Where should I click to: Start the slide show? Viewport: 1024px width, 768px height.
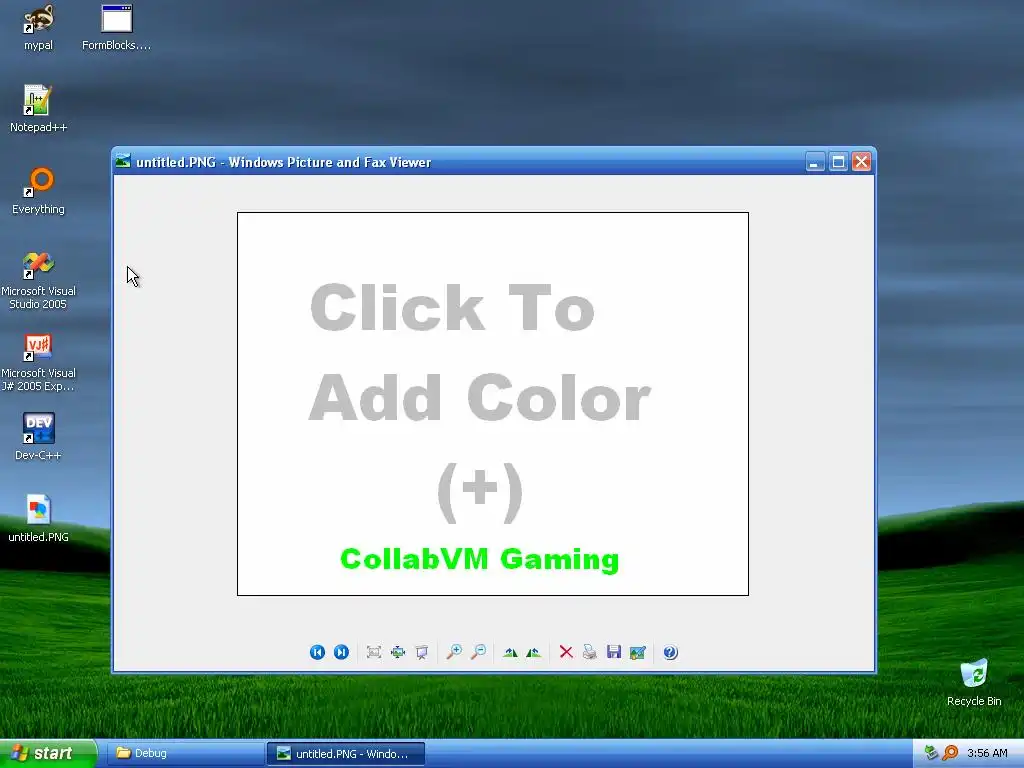(422, 652)
